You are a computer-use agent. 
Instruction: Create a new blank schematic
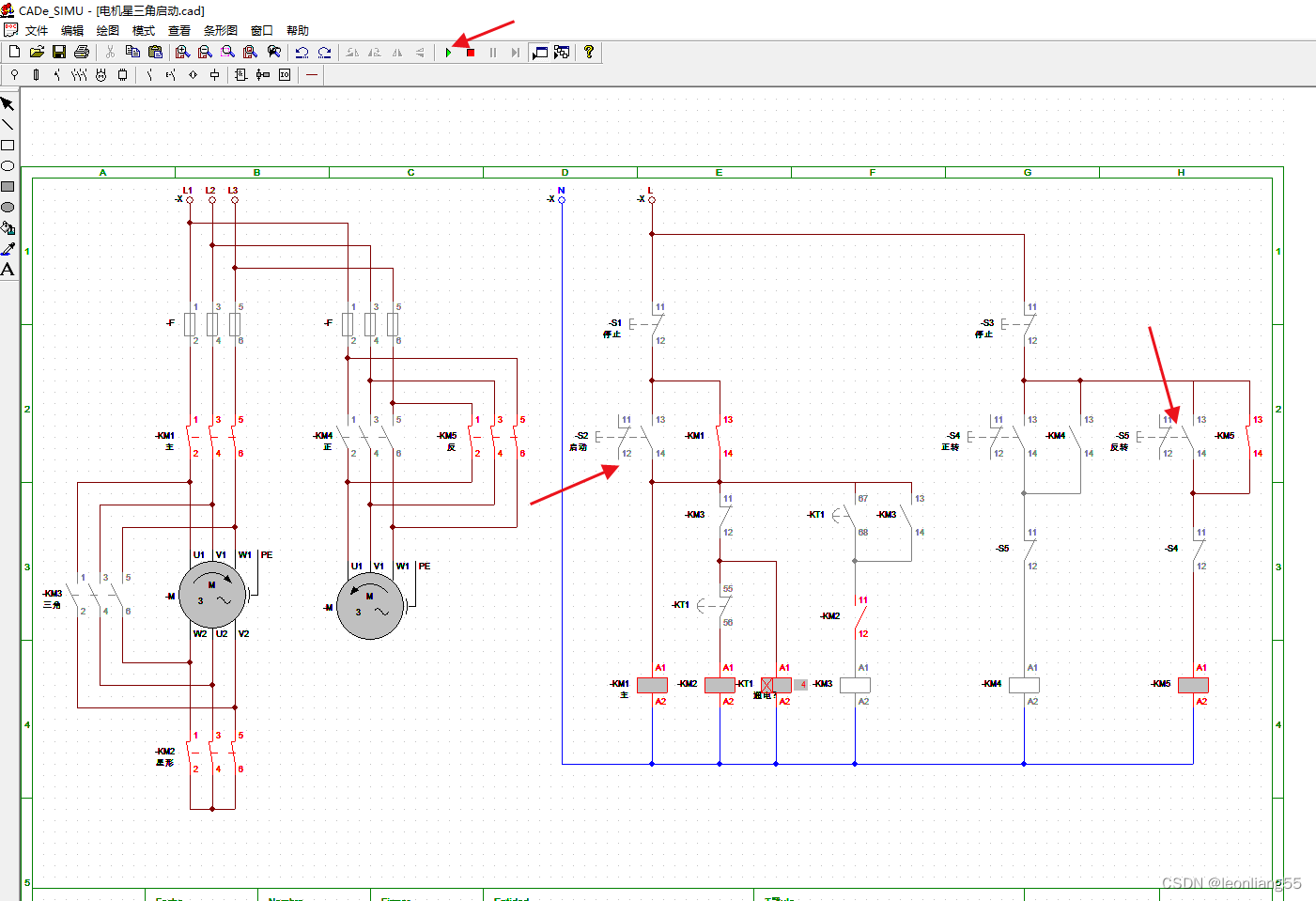click(14, 53)
